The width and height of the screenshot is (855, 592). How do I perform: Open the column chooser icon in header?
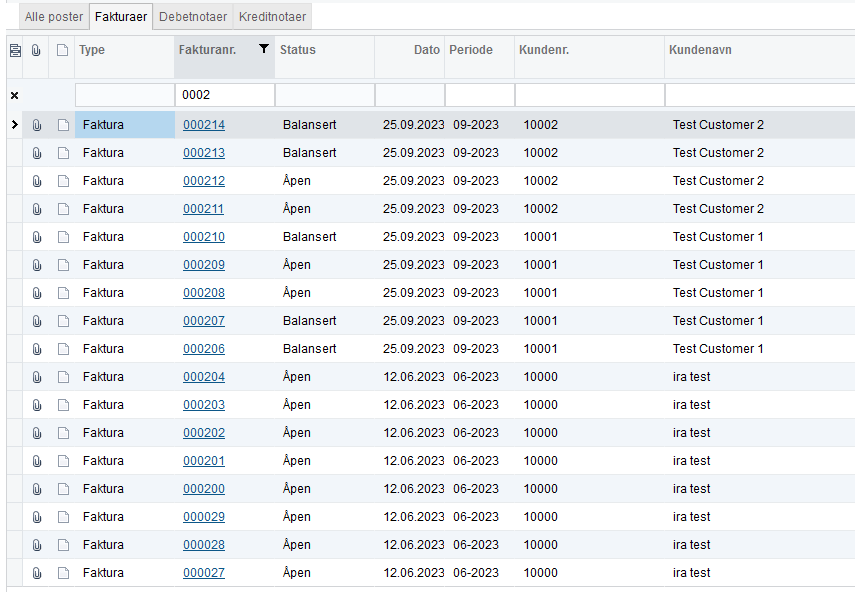(x=15, y=50)
